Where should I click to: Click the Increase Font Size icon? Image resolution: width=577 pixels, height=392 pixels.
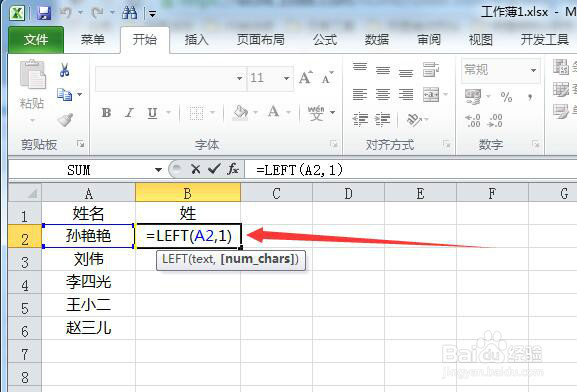306,77
